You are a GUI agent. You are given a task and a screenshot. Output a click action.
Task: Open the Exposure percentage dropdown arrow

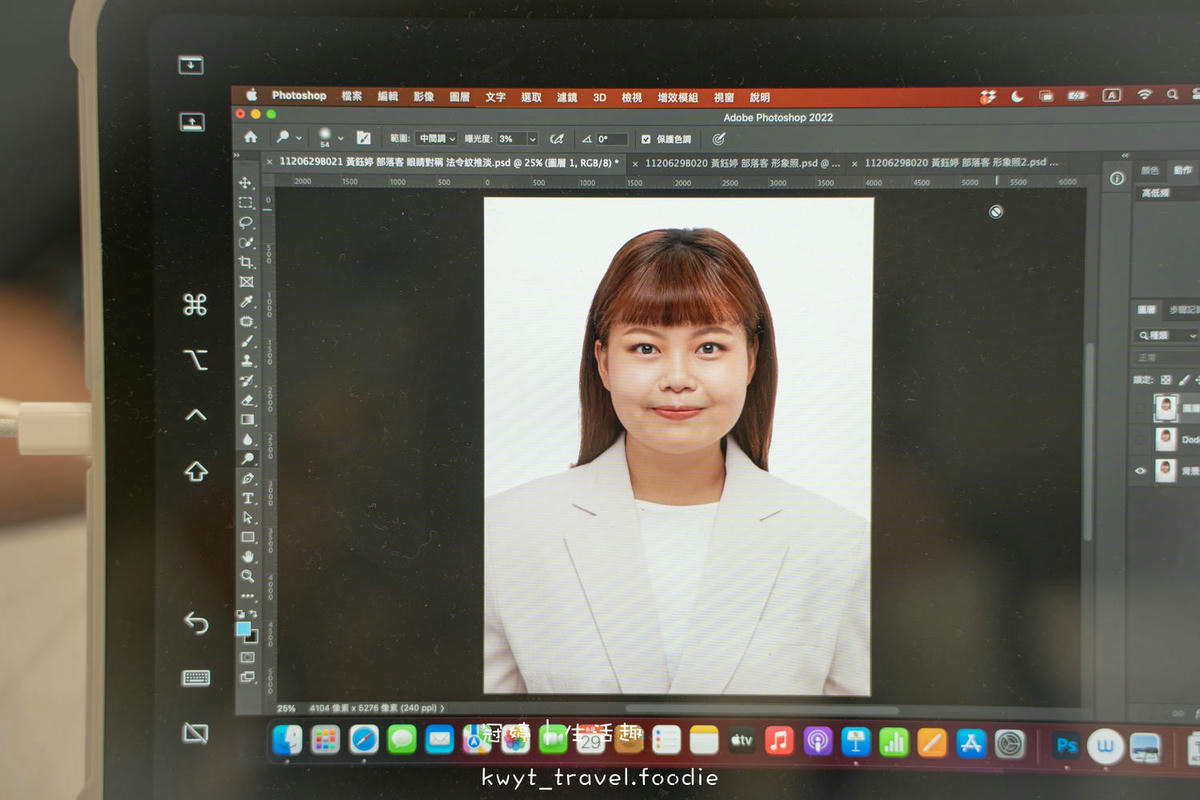coord(532,139)
